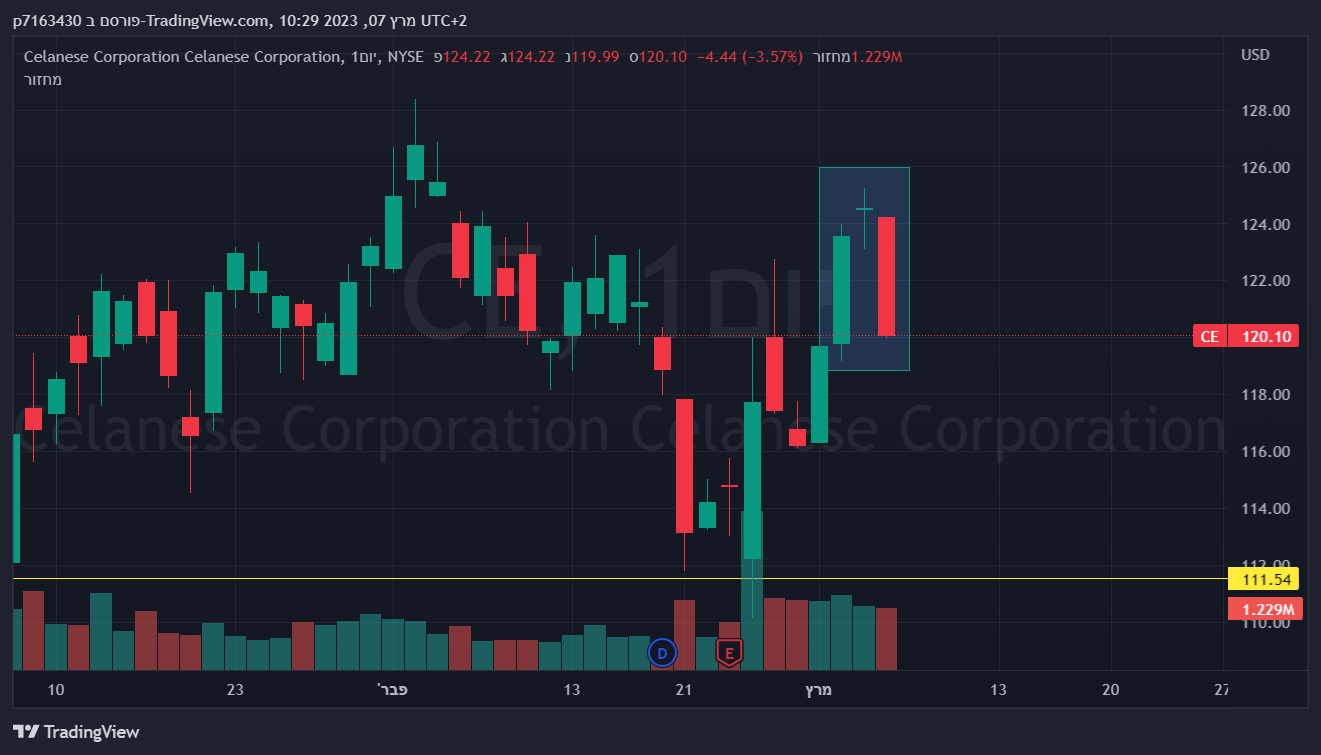The image size is (1321, 755).
Task: Click the NYSE exchange label in header
Action: [x=405, y=56]
